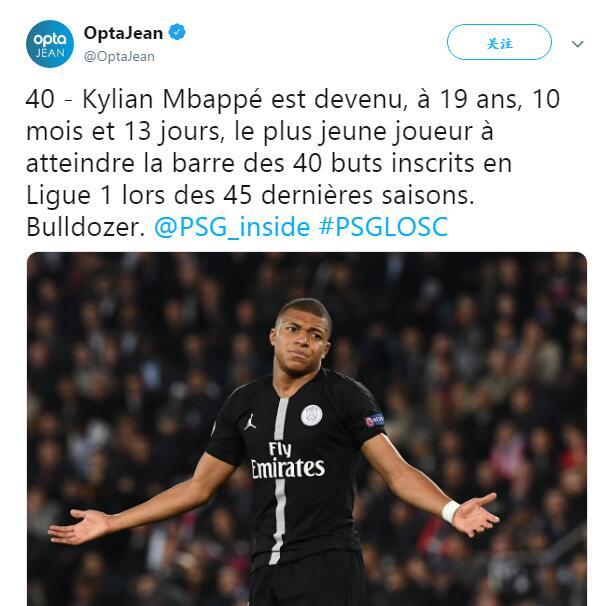Click 'Kylian Mbappé' in the tweet text

click(172, 100)
